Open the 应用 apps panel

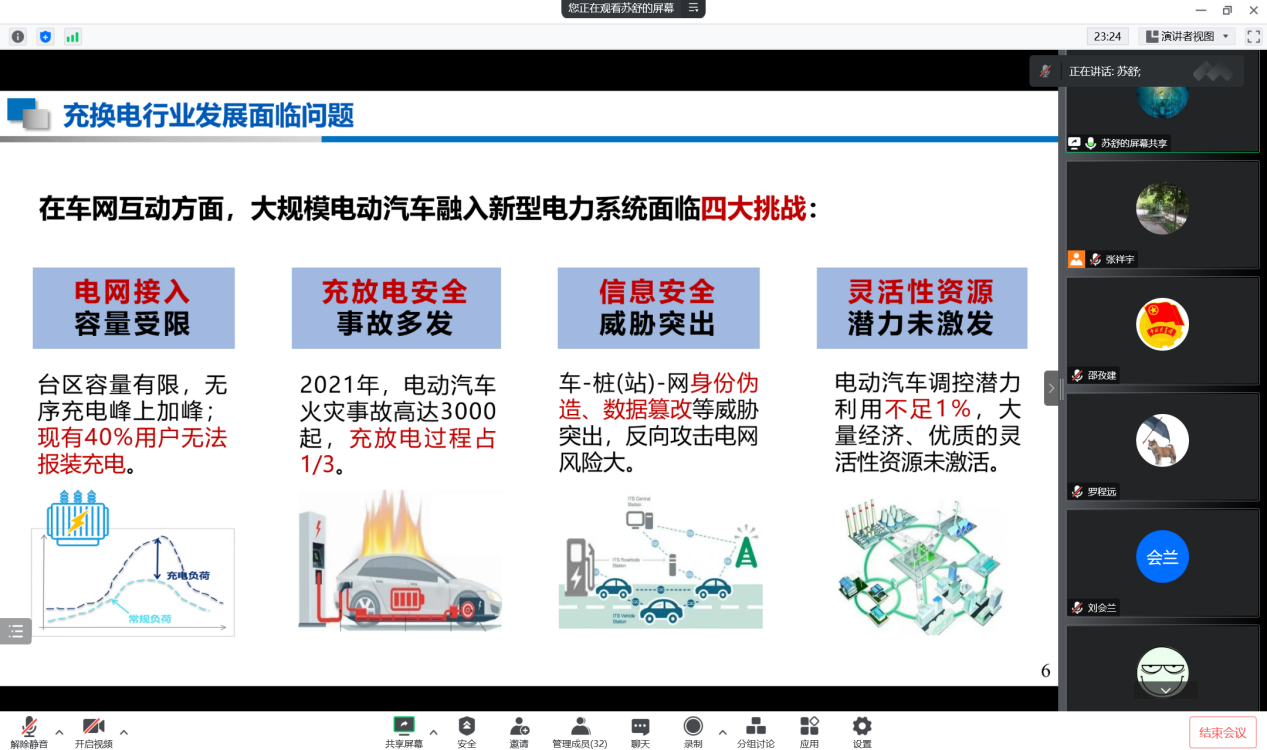coord(809,732)
